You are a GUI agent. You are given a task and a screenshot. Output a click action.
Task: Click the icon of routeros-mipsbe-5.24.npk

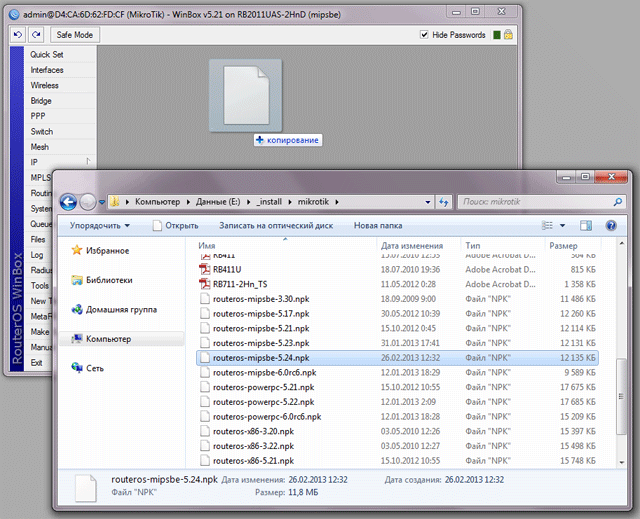pos(205,358)
